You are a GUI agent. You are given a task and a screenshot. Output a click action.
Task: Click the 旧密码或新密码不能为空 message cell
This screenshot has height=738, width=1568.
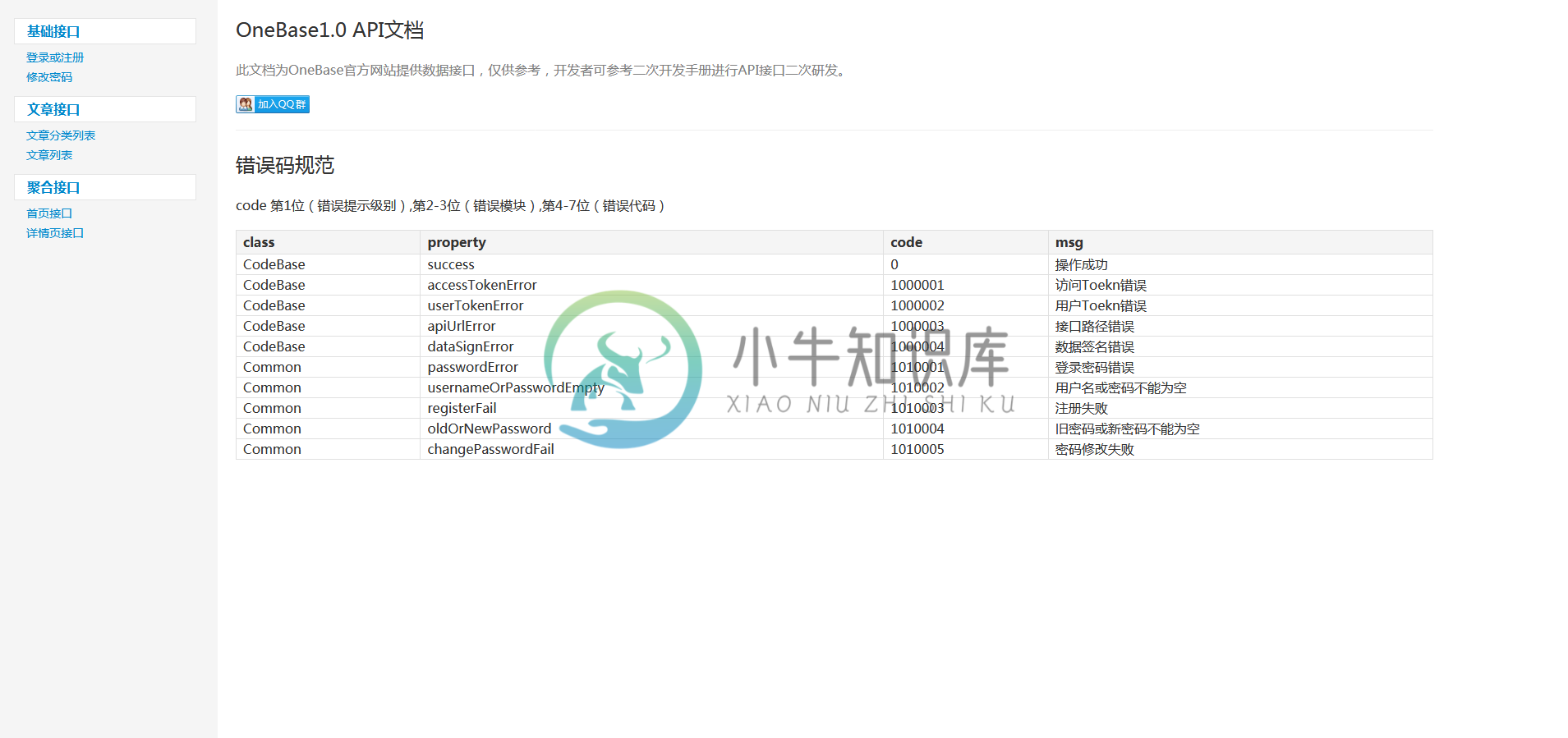tap(1240, 429)
